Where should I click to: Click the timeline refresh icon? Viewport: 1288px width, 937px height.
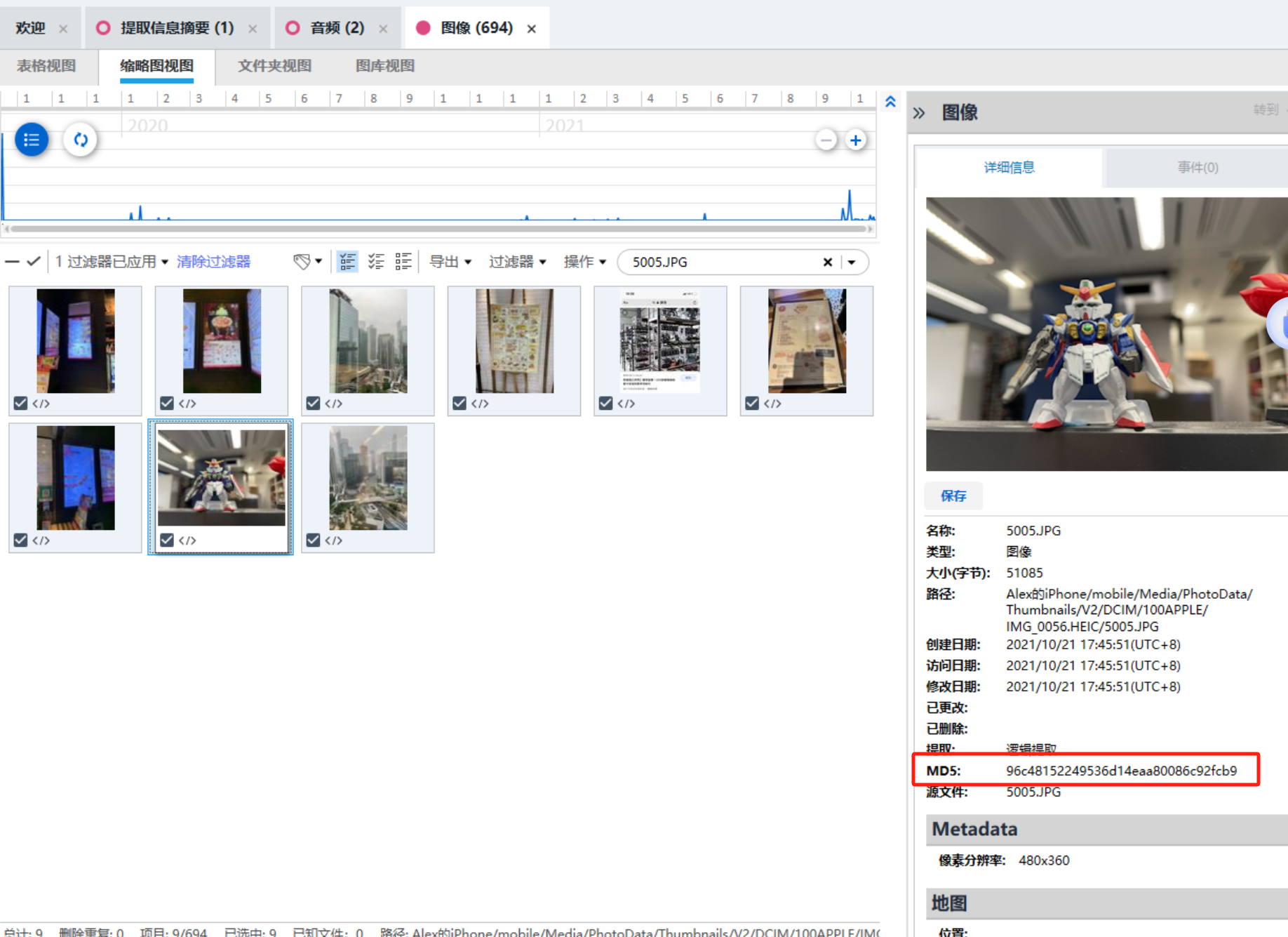click(x=81, y=140)
